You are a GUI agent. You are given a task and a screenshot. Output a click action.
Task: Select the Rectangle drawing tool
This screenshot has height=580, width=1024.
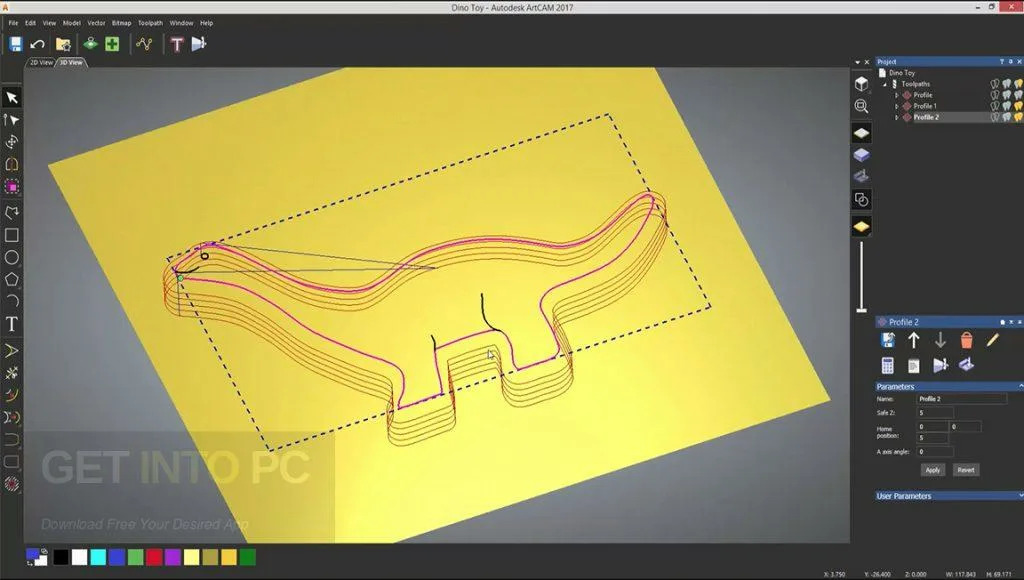(12, 236)
